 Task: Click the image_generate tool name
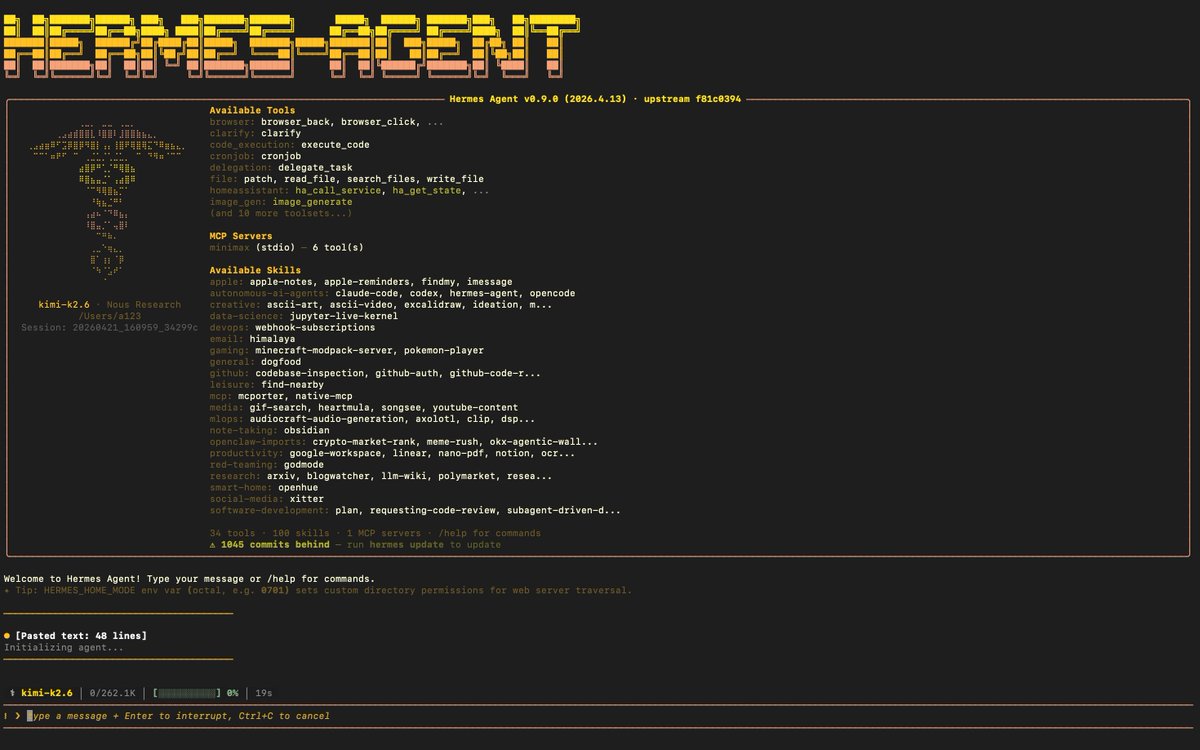pyautogui.click(x=312, y=202)
